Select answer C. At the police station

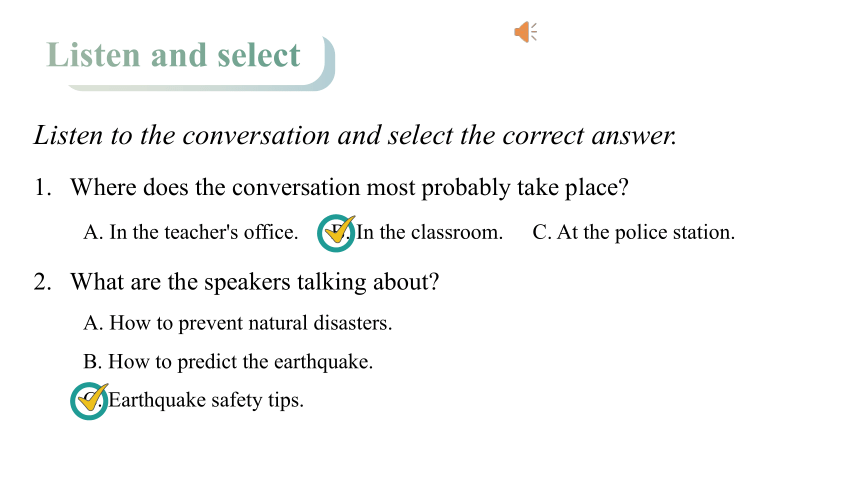[x=633, y=232]
